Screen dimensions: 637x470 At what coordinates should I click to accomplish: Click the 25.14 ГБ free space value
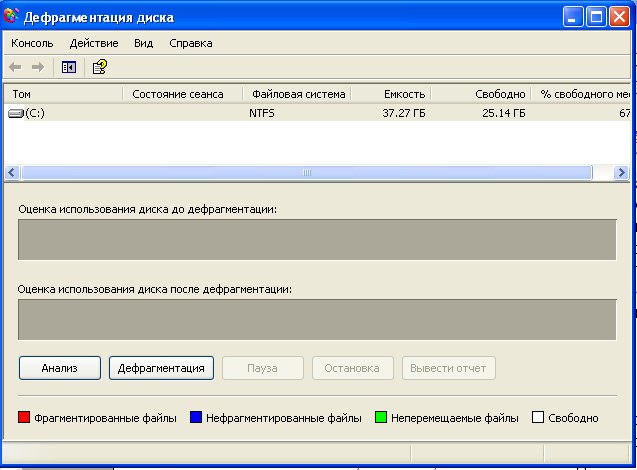pos(504,113)
